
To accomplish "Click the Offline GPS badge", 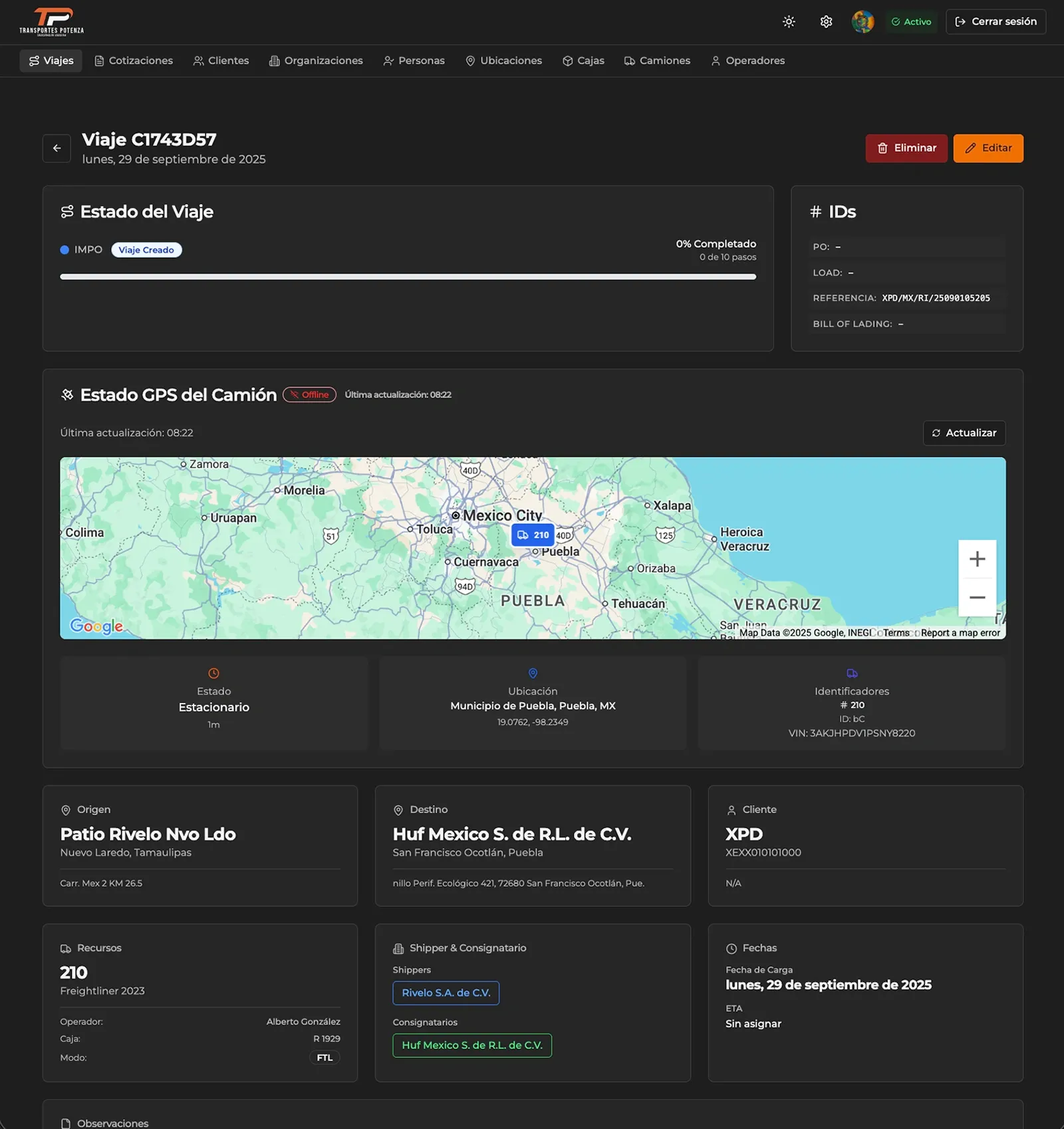I will click(x=309, y=395).
